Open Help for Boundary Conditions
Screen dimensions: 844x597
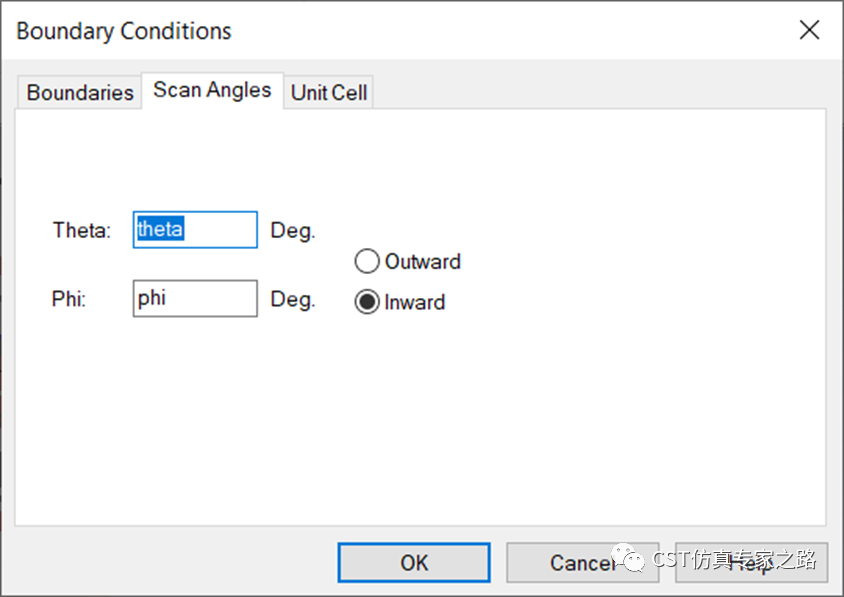tap(751, 563)
